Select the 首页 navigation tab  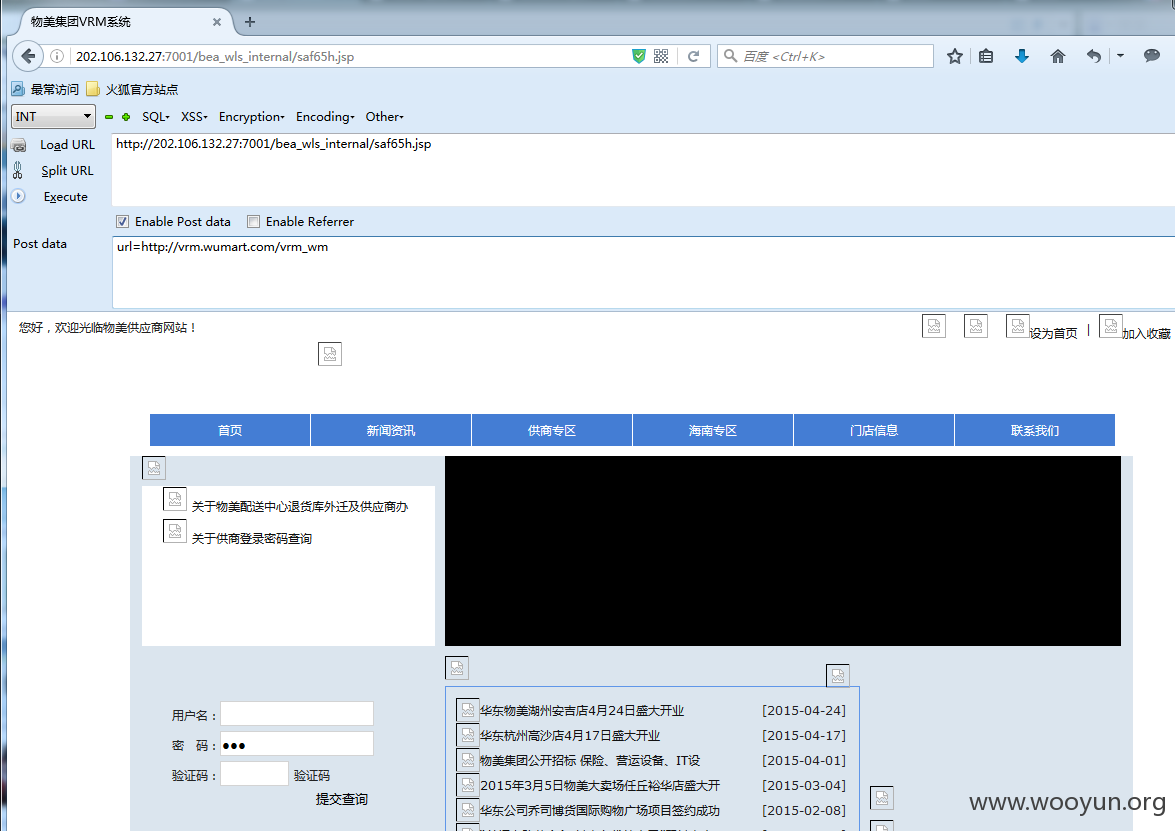pyautogui.click(x=230, y=430)
